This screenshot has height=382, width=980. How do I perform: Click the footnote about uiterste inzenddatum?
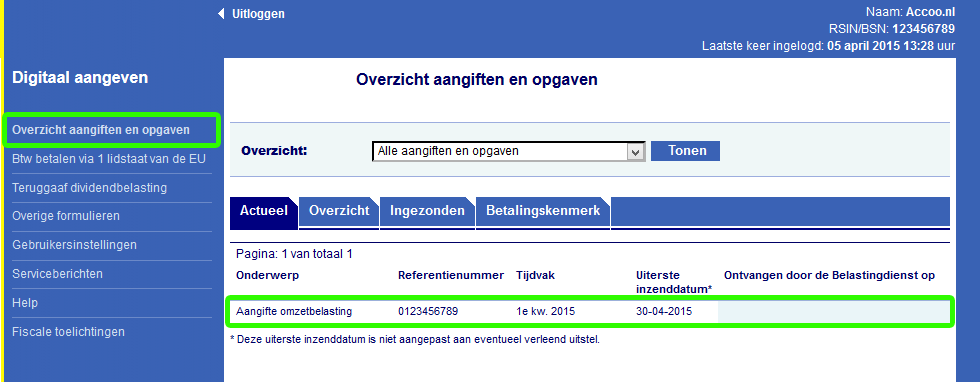point(415,340)
